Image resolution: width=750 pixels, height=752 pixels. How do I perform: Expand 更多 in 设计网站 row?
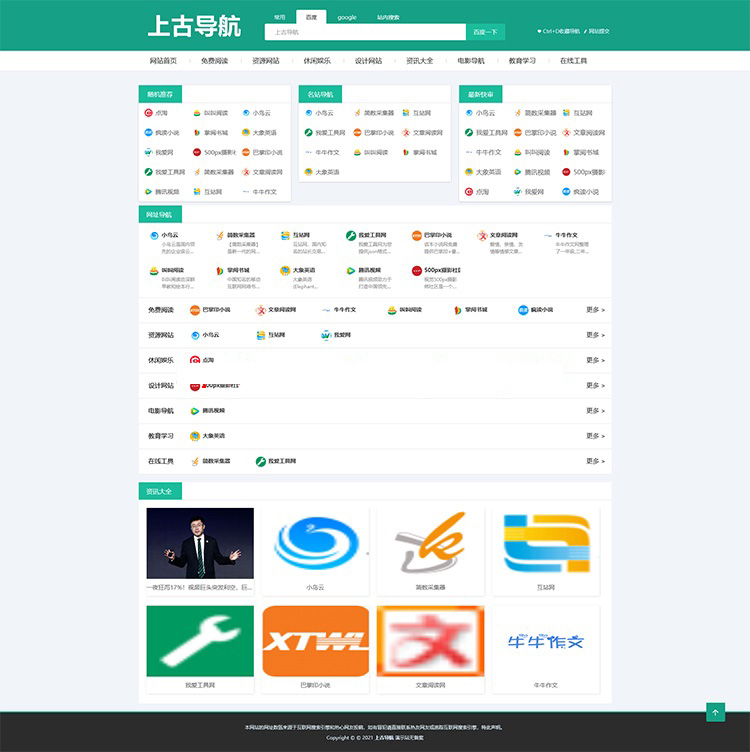(595, 385)
